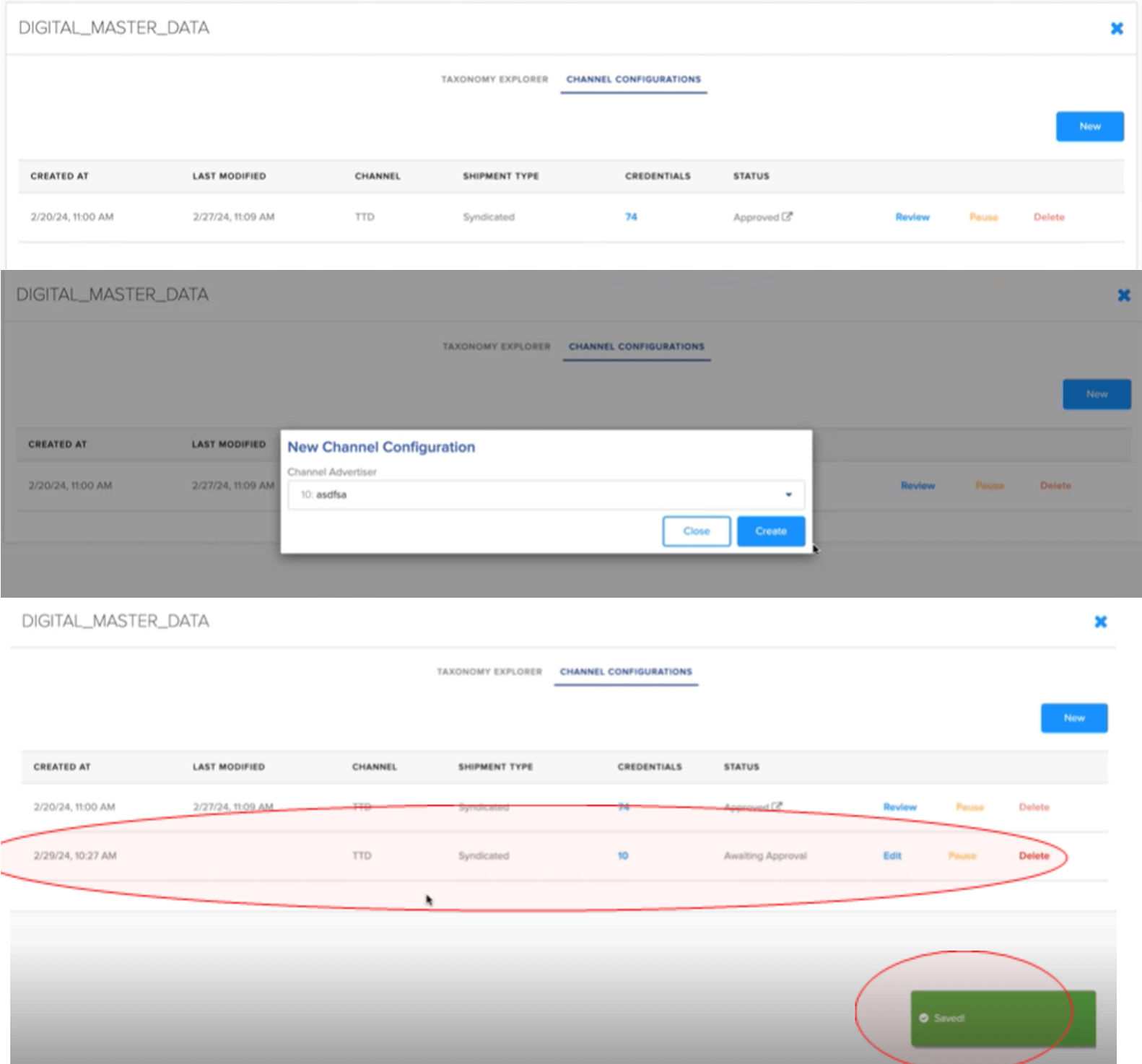Click the dimmed New button behind the dialog

(1096, 394)
